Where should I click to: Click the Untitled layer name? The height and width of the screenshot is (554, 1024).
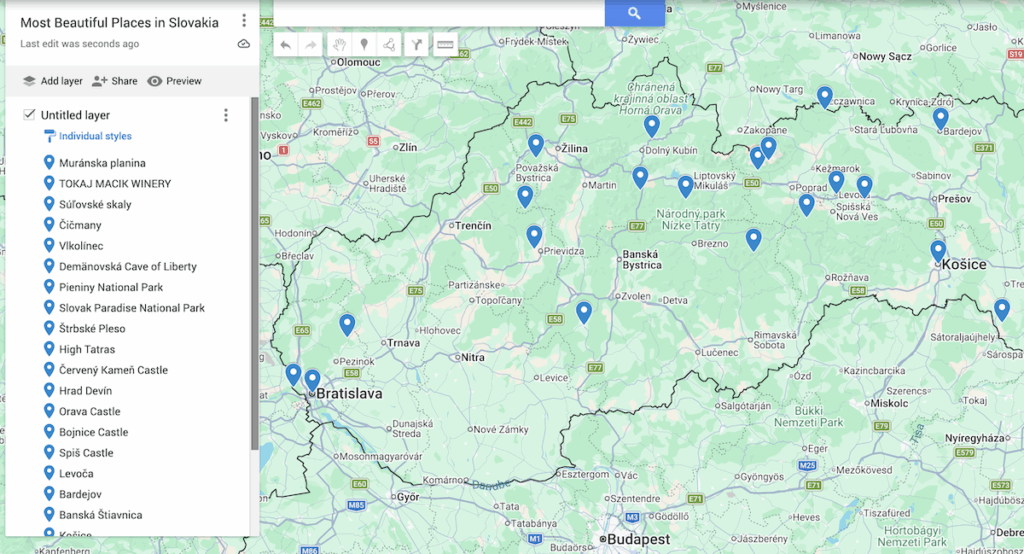pyautogui.click(x=75, y=115)
